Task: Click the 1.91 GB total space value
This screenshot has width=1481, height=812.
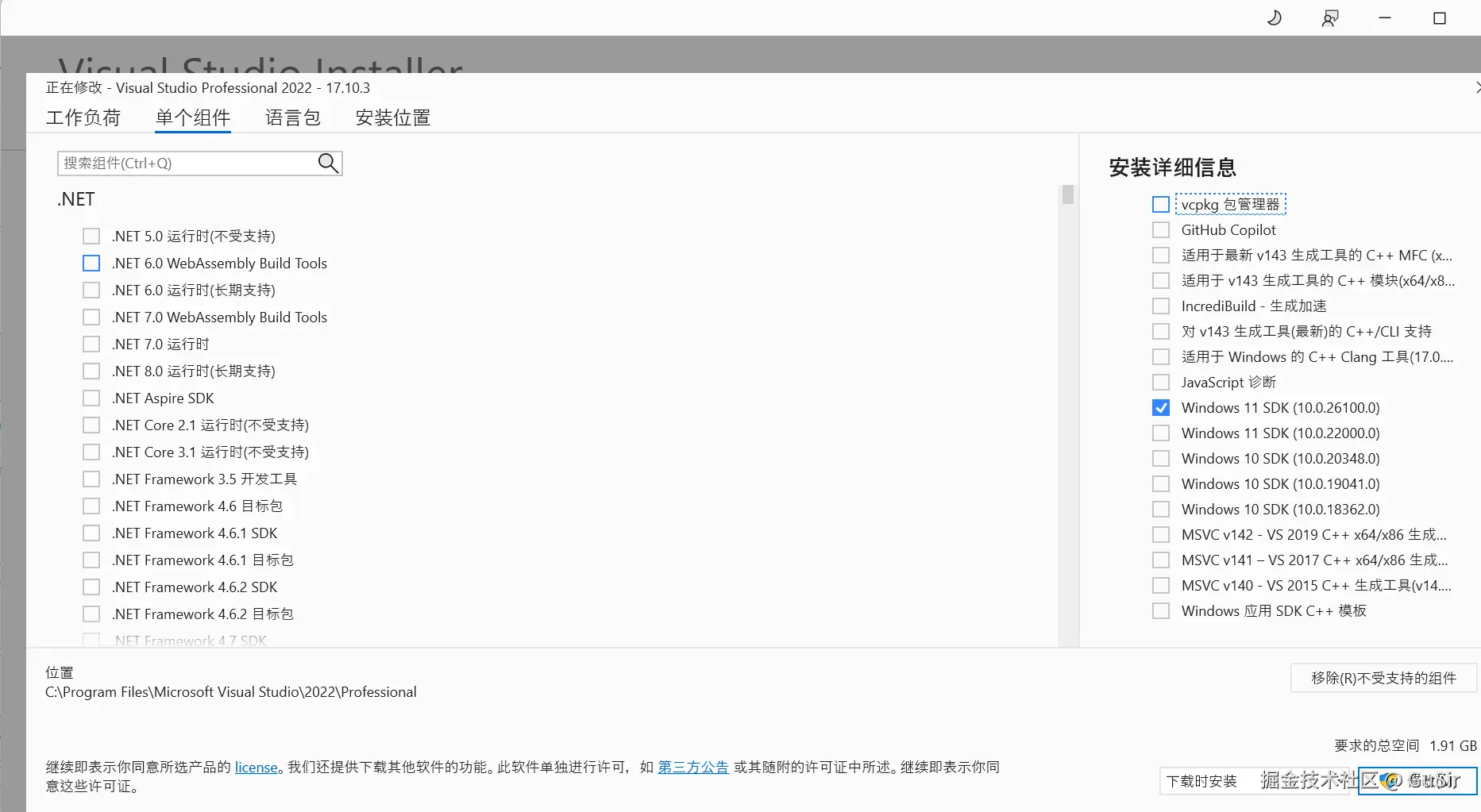Action: click(x=1453, y=746)
